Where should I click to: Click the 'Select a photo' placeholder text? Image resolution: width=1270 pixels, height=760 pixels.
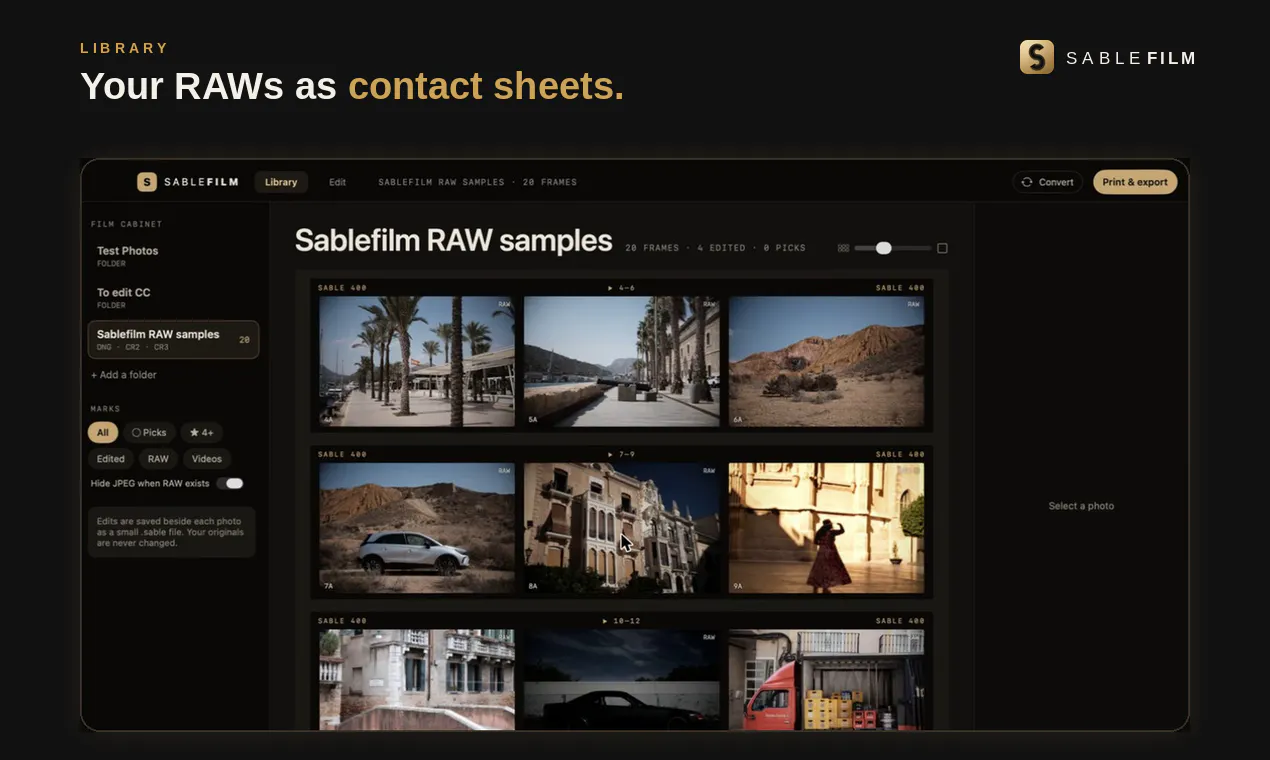(x=1081, y=506)
